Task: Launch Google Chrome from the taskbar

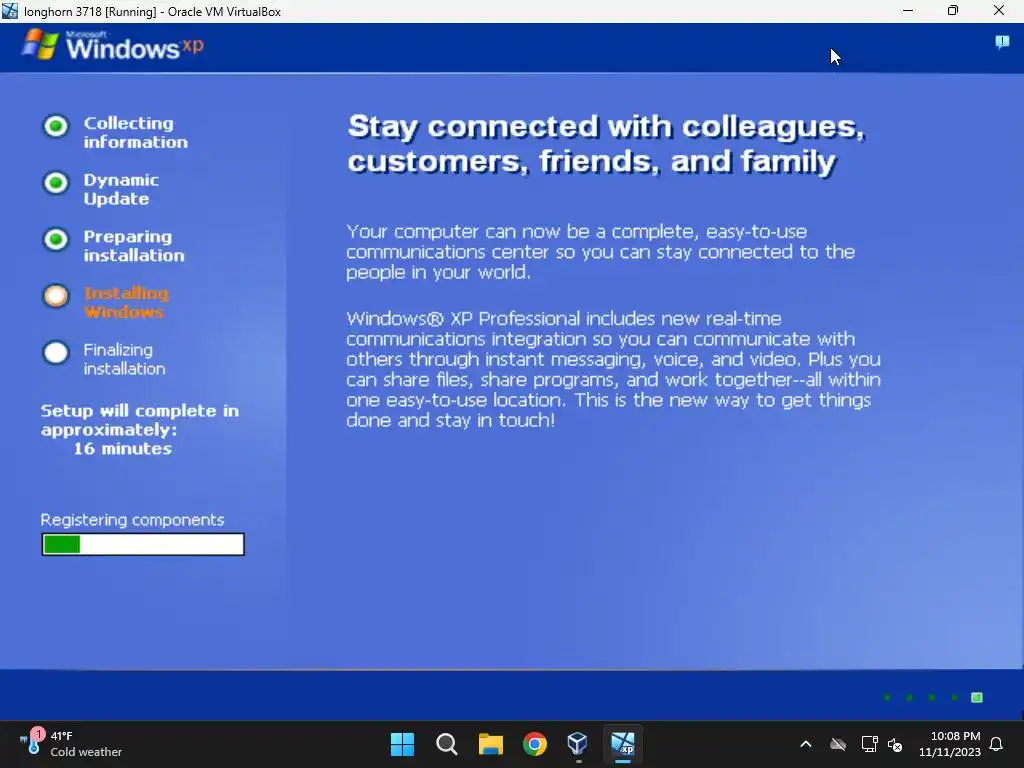Action: [535, 744]
